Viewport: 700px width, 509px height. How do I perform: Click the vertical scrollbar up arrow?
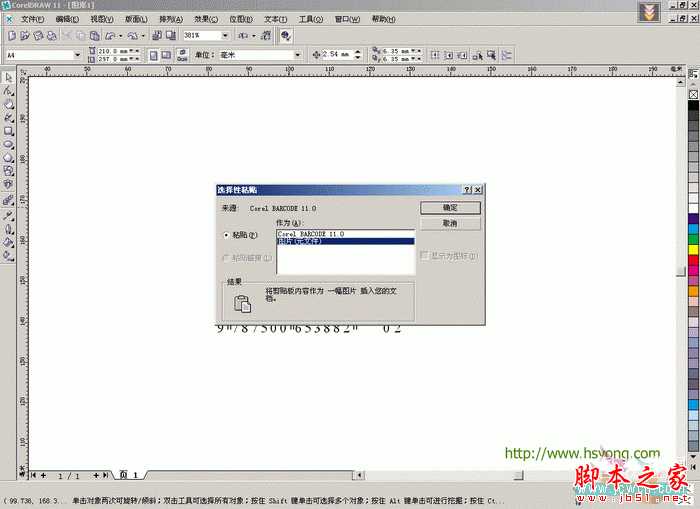pyautogui.click(x=680, y=82)
